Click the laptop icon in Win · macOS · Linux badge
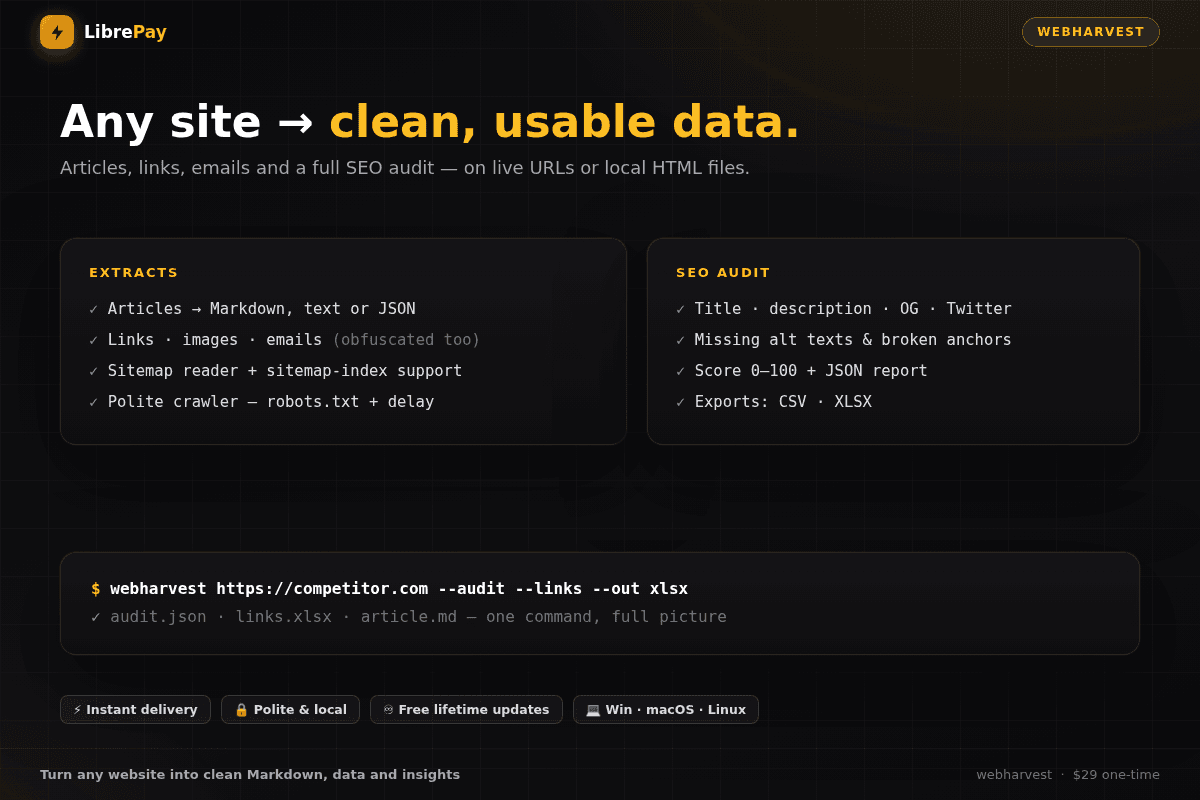Screen dimensions: 1200x800 click(x=593, y=710)
